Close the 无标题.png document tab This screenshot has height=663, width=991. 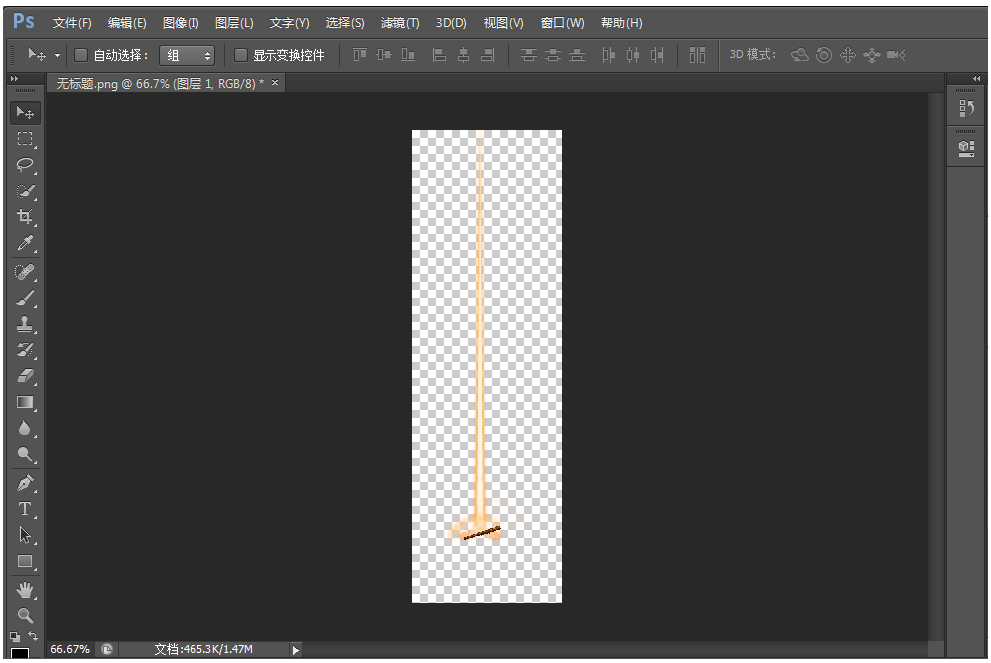pyautogui.click(x=275, y=83)
